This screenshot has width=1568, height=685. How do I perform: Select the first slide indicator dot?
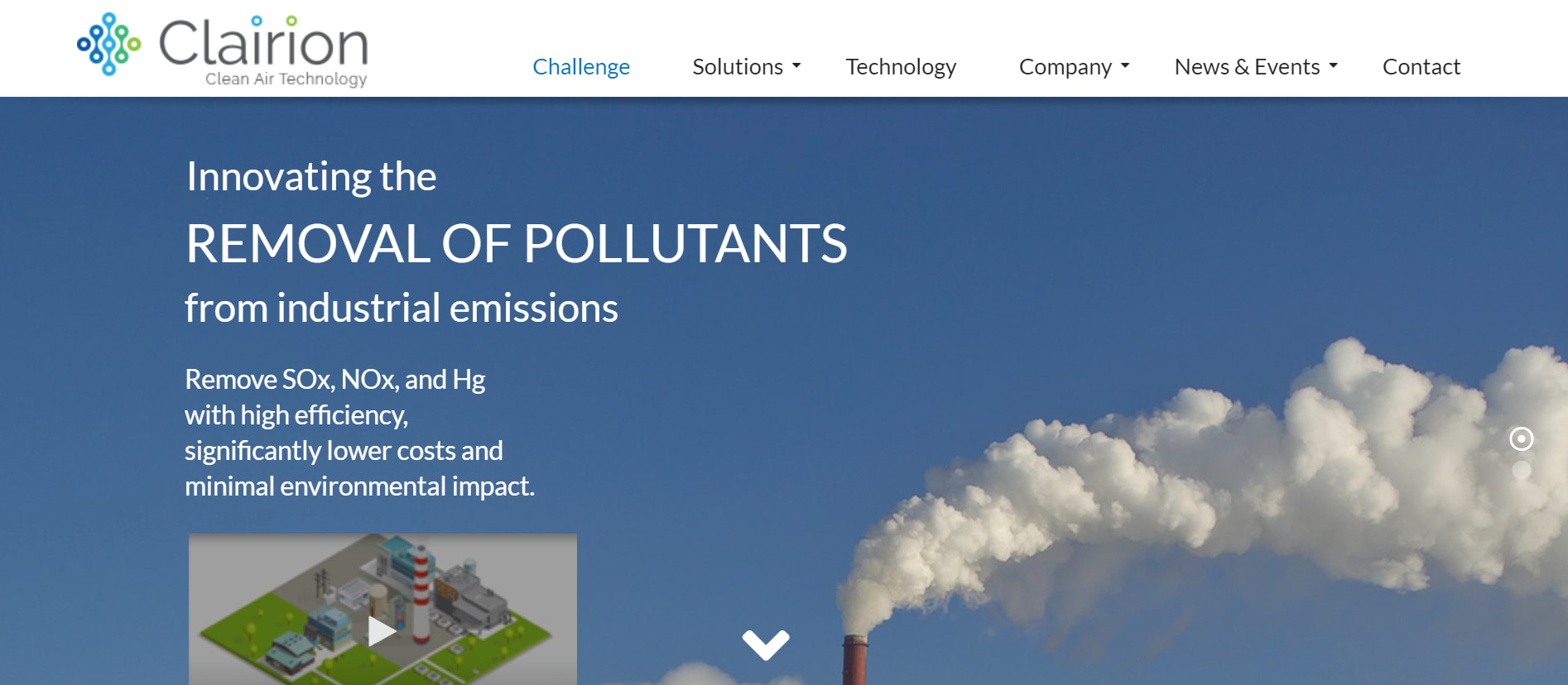(x=1522, y=438)
